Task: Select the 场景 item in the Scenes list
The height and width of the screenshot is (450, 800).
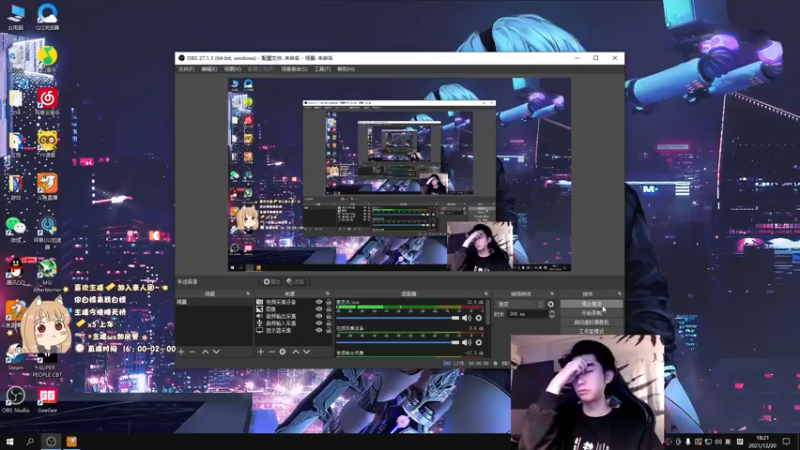Action: 214,302
